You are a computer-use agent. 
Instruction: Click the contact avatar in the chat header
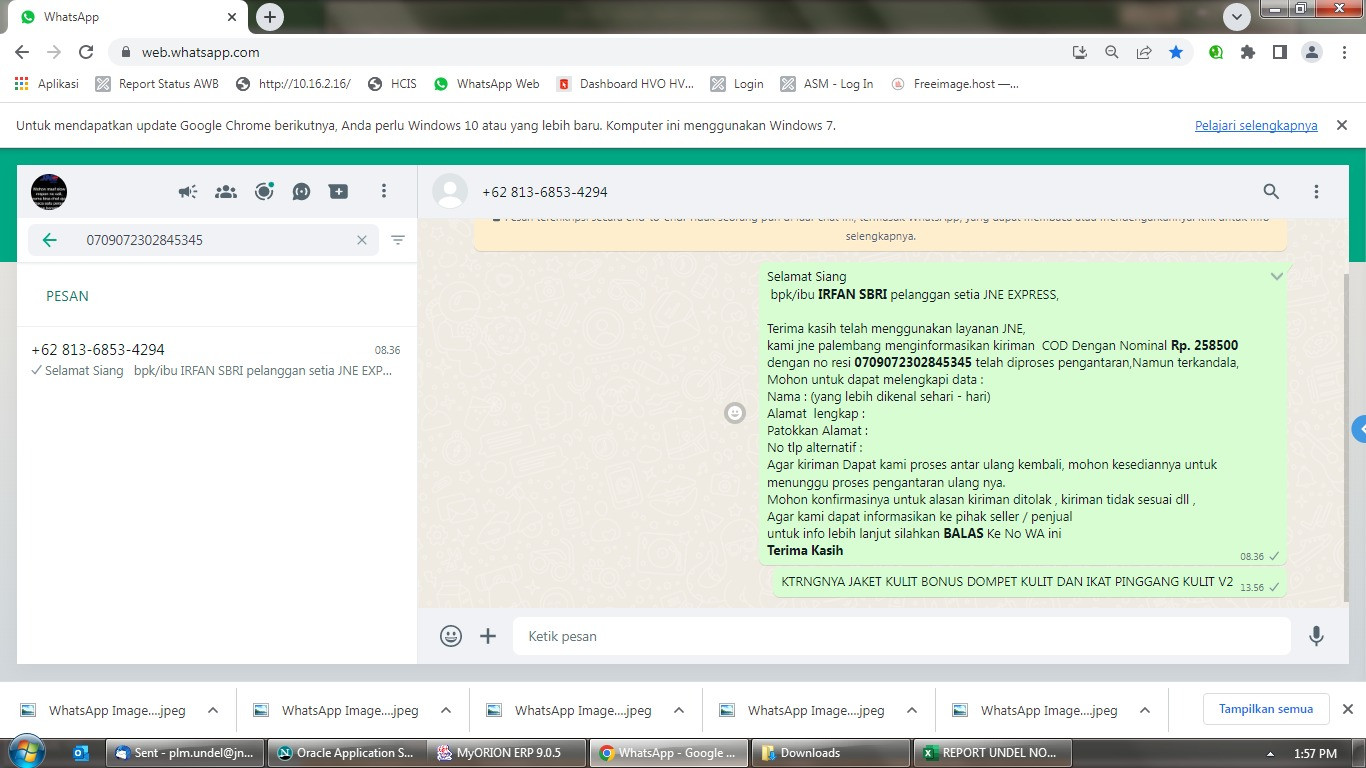click(x=450, y=191)
